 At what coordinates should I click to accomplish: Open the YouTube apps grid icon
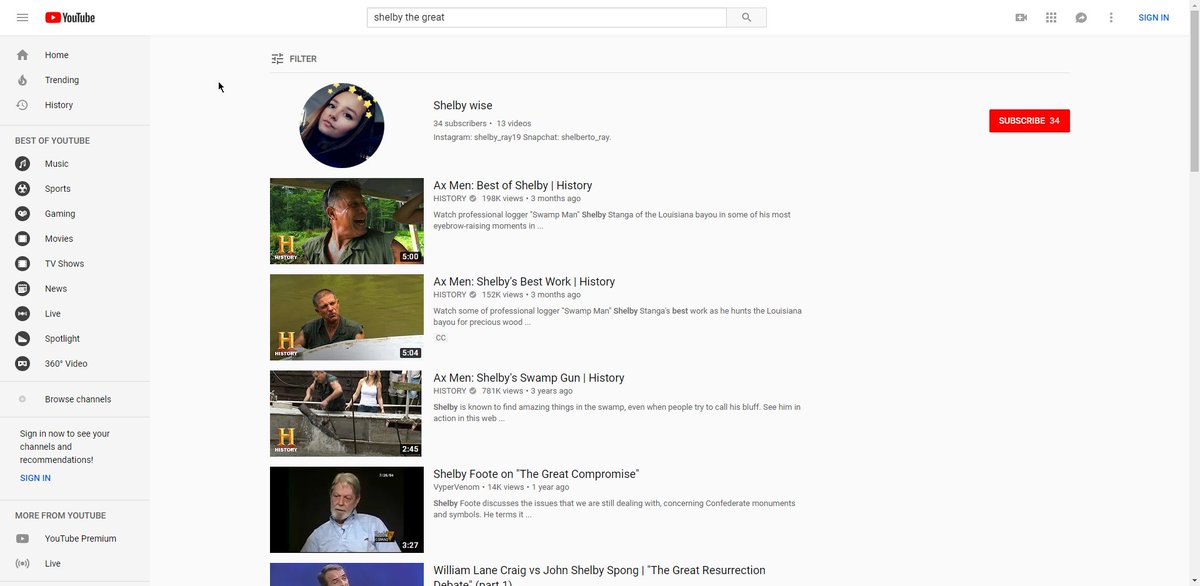click(1051, 18)
